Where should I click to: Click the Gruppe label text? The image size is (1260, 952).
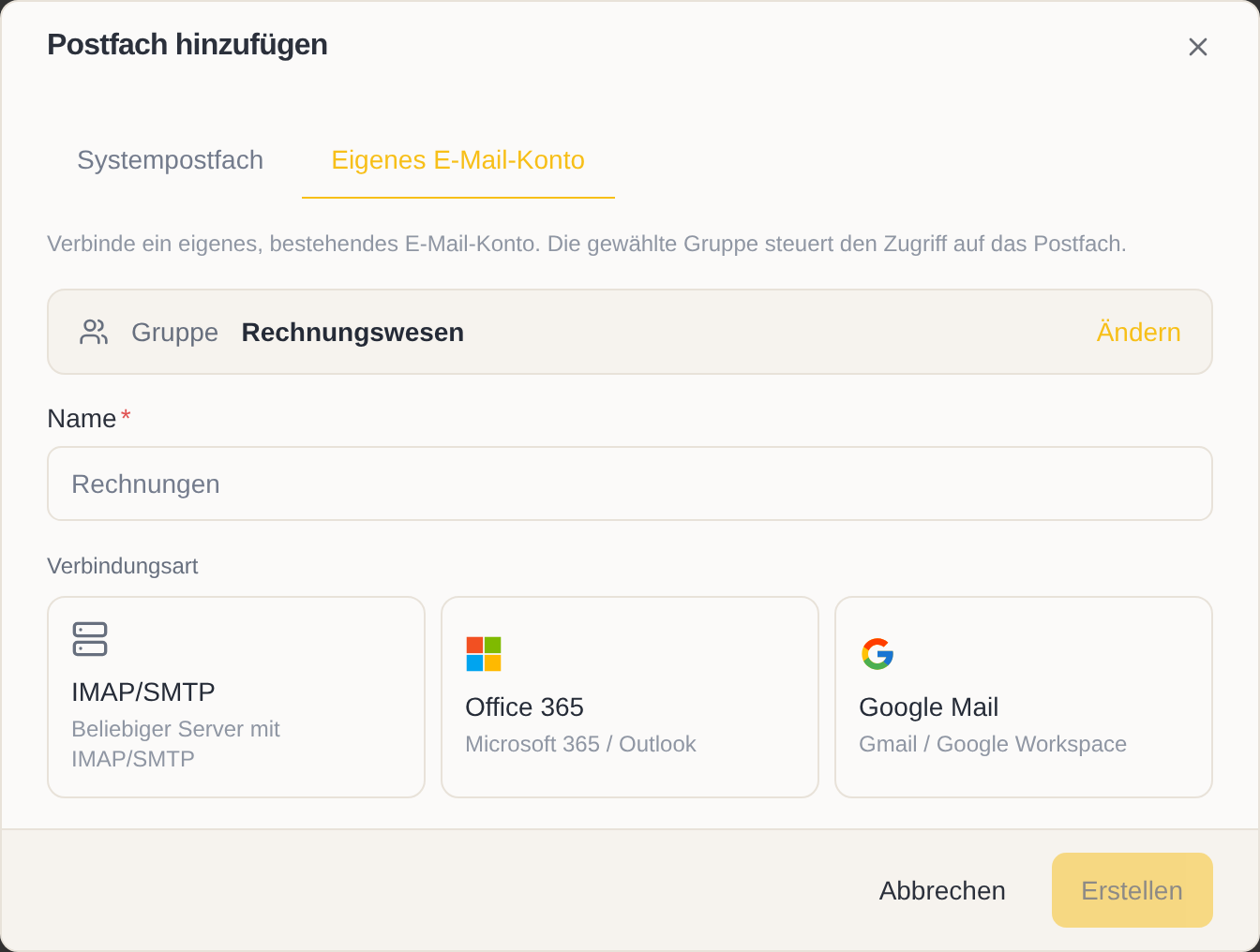point(174,333)
